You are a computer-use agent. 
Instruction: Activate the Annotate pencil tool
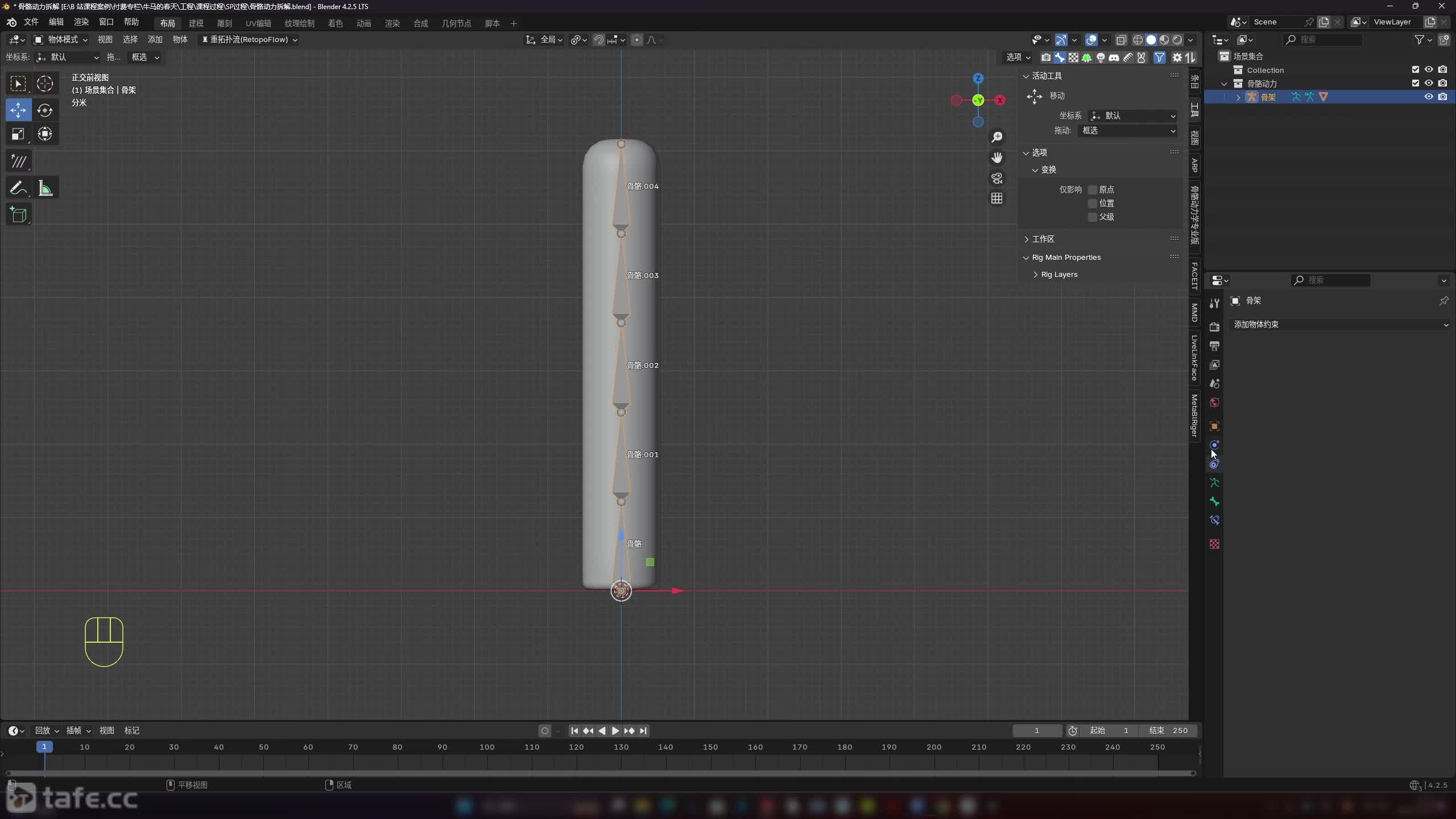pos(18,188)
